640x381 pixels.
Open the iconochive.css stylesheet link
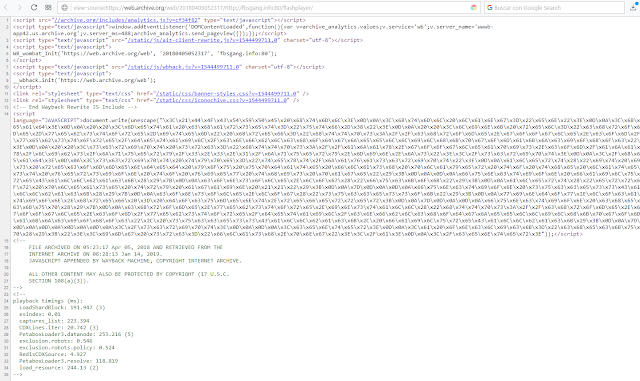[x=222, y=100]
